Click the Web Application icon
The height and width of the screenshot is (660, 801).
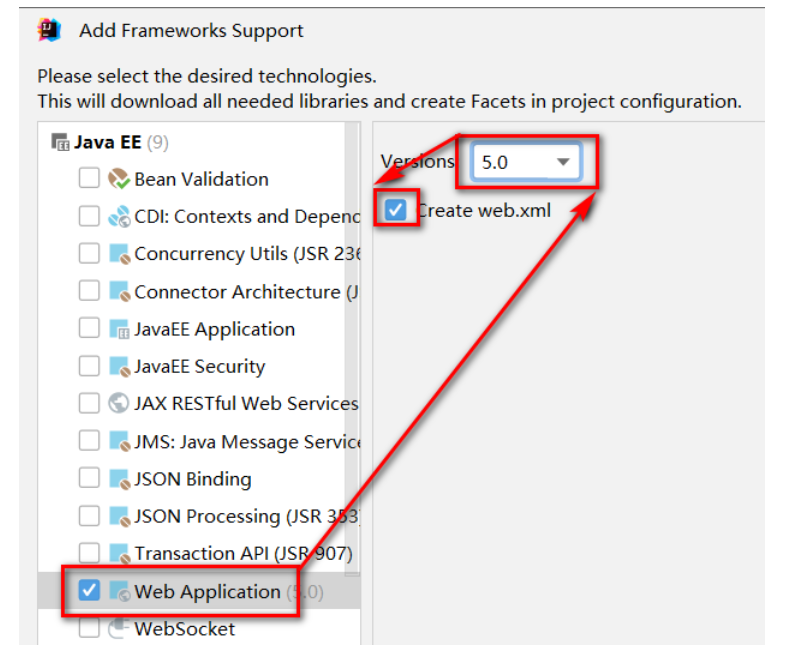point(120,591)
